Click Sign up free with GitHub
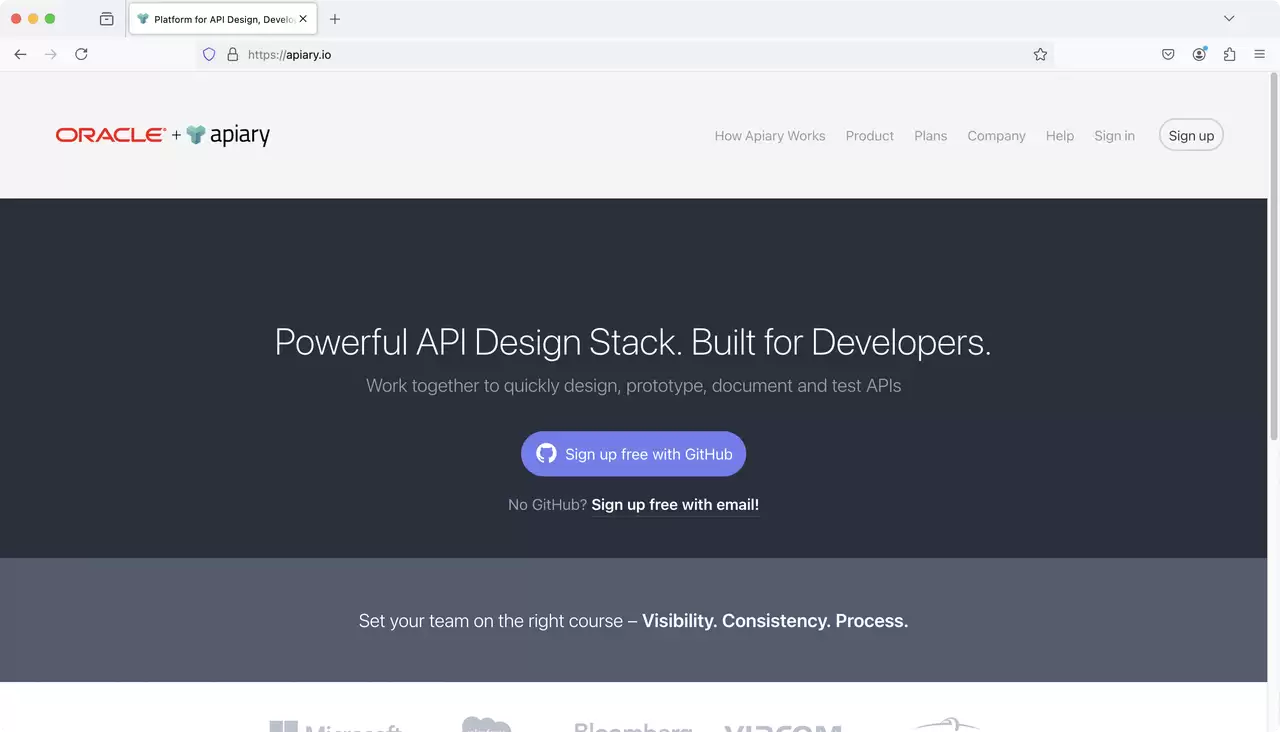The height and width of the screenshot is (732, 1280). (x=633, y=454)
